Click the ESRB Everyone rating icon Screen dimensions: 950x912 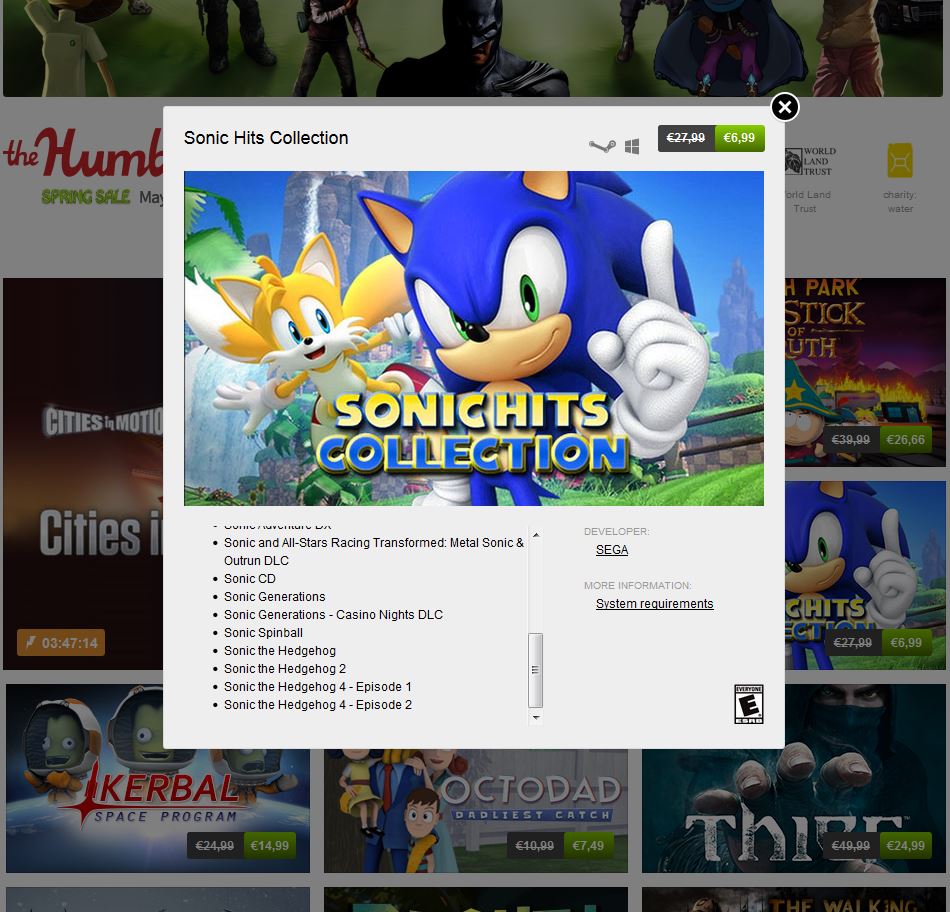(x=748, y=704)
